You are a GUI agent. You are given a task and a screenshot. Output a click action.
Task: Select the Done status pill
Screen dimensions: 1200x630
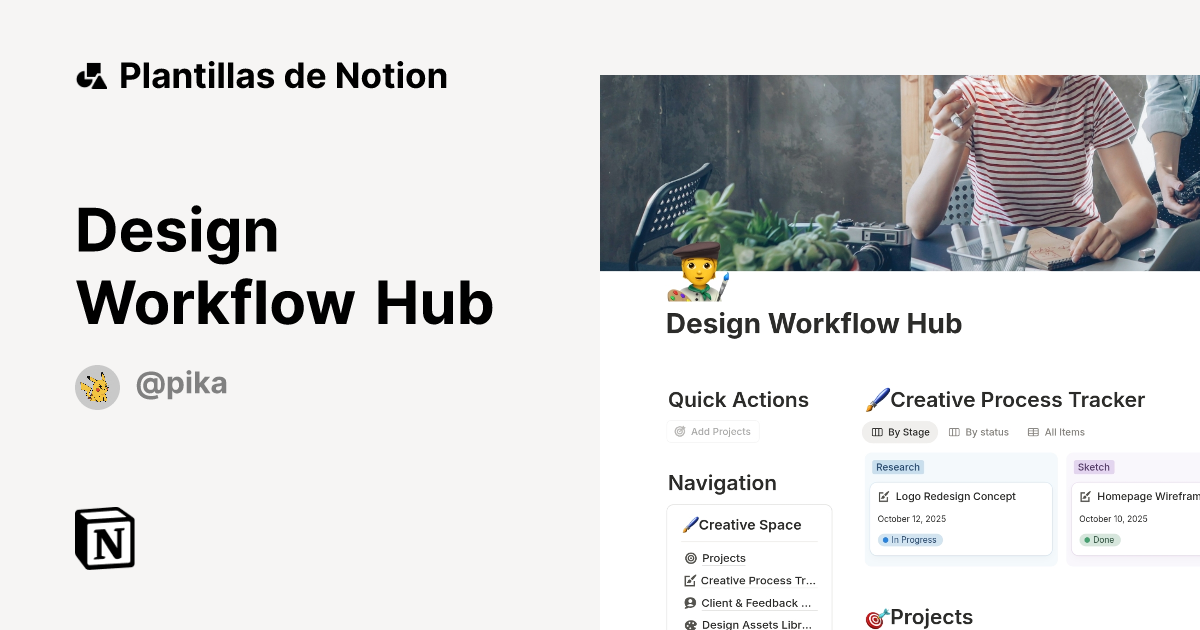pyautogui.click(x=1100, y=540)
